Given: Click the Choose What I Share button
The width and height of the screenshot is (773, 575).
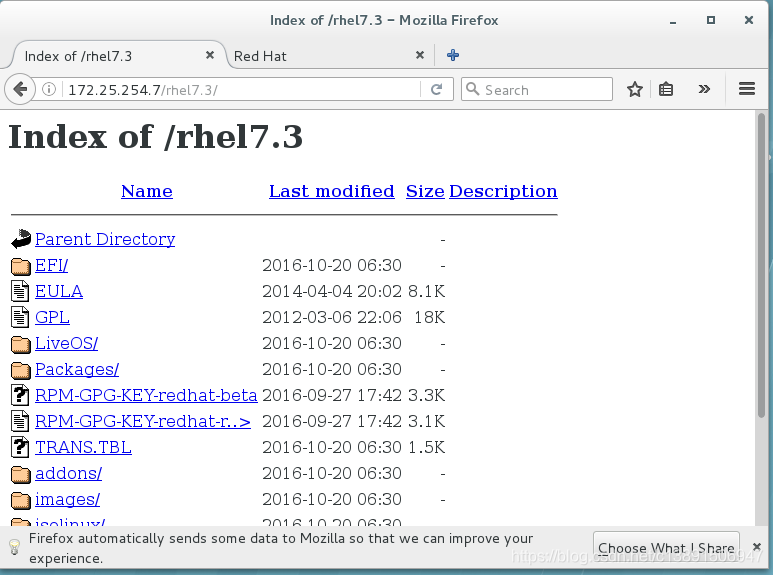Looking at the screenshot, I should [666, 548].
